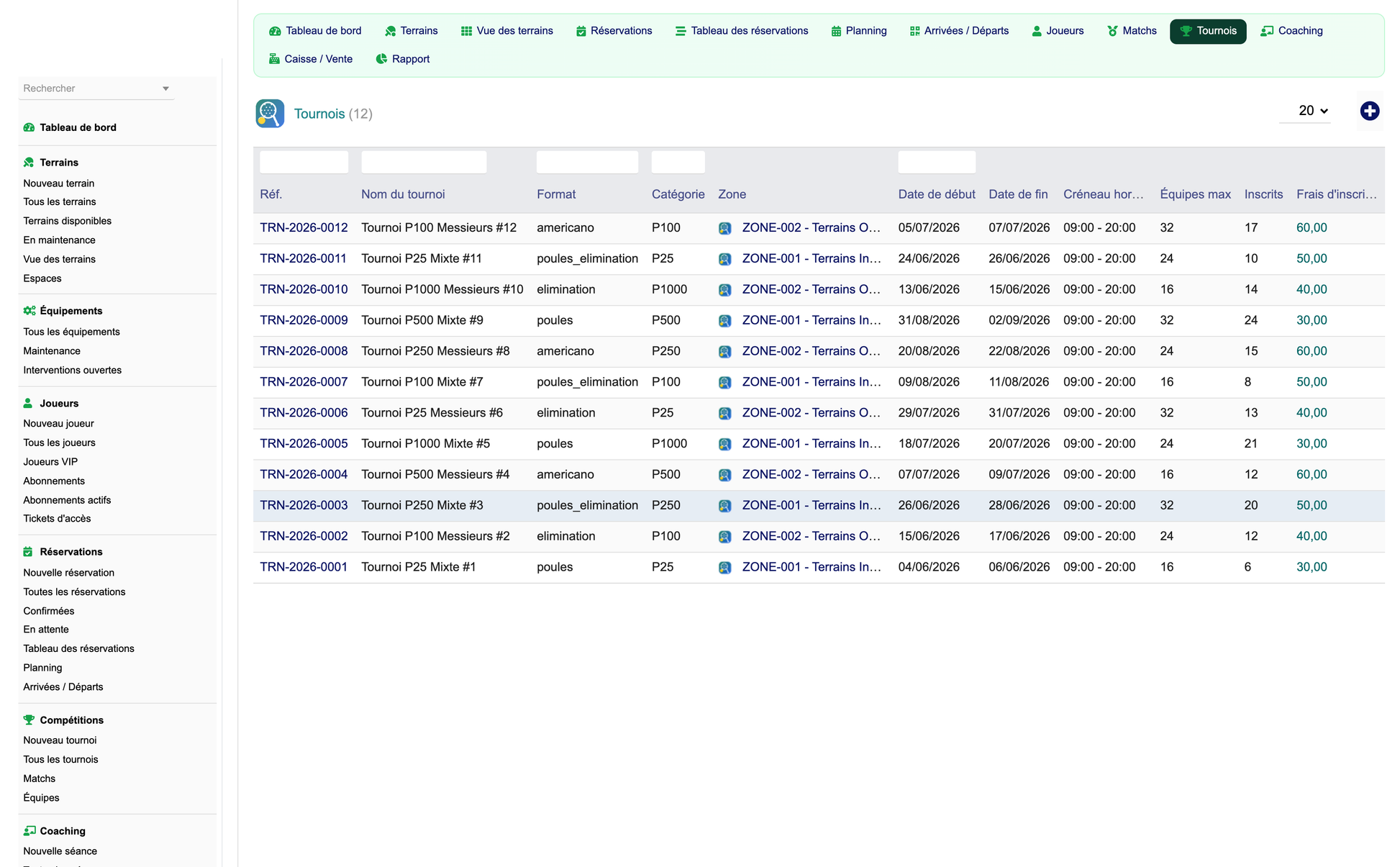Image resolution: width=1400 pixels, height=867 pixels.
Task: Click Tickets d'accès sidebar link
Action: [x=57, y=519]
